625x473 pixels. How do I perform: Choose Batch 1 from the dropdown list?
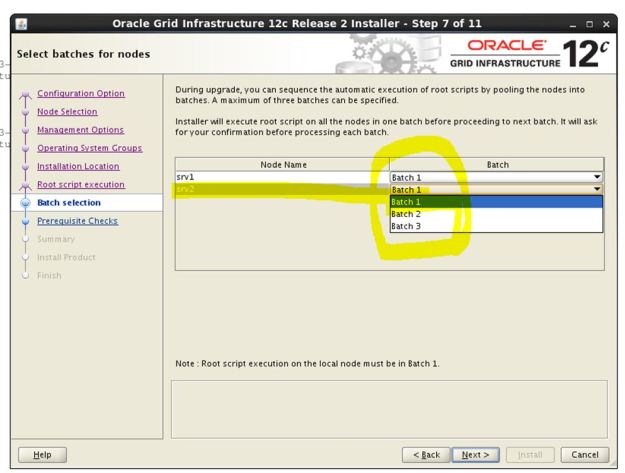496,201
